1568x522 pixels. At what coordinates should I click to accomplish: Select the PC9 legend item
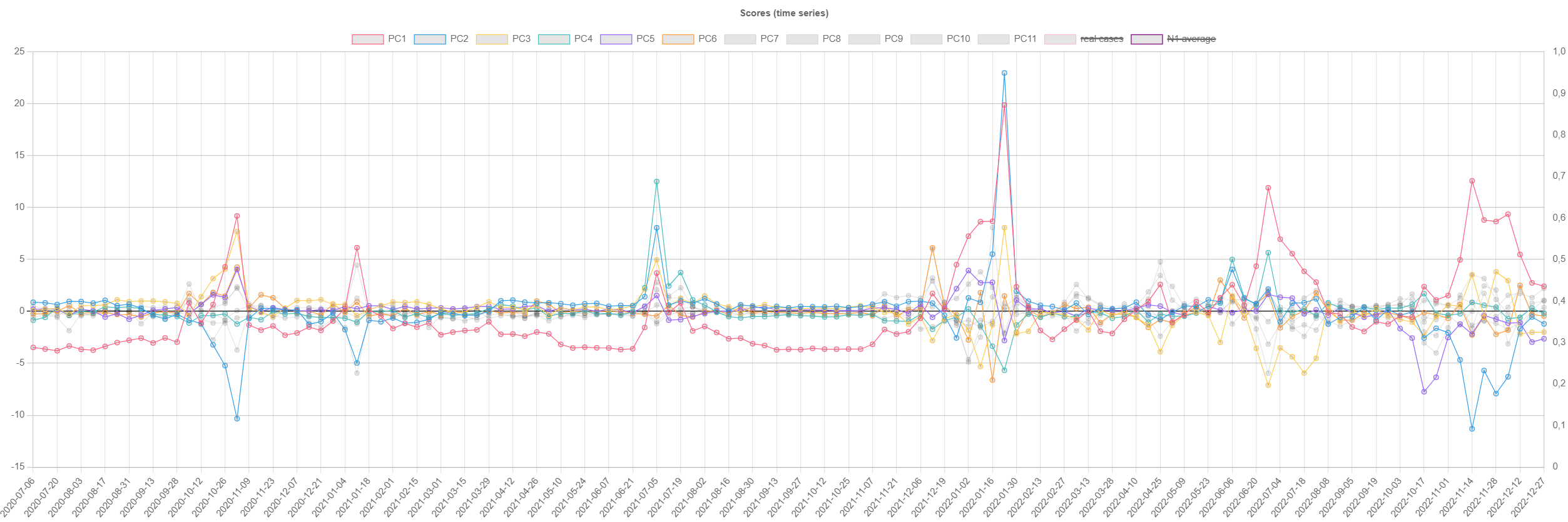[893, 39]
